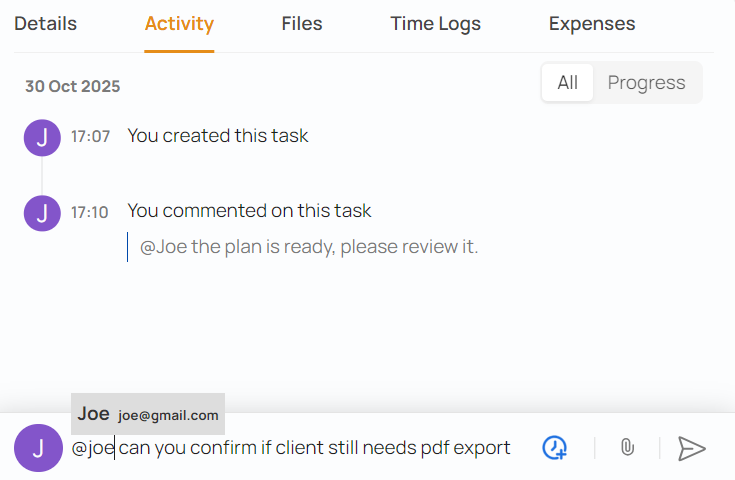Attach a file using the paperclip icon
735x480 pixels.
point(627,448)
